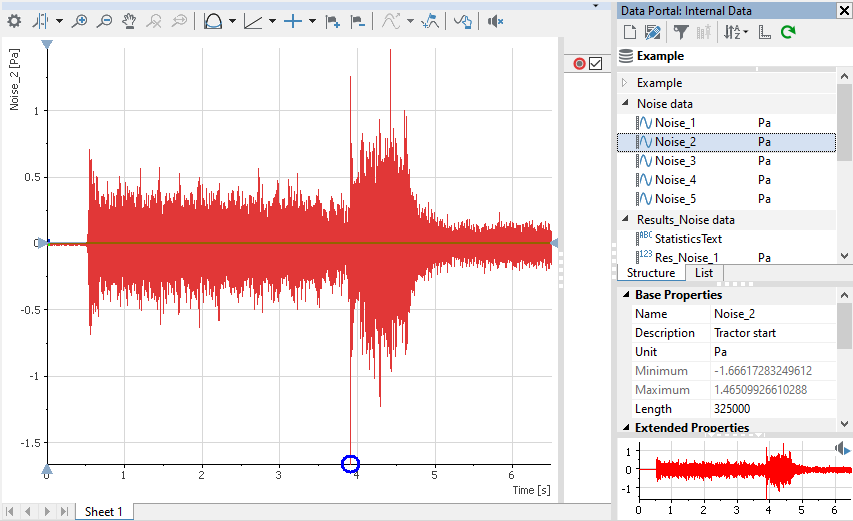Click the green refresh icon in Data Portal
853x521 pixels.
point(788,33)
